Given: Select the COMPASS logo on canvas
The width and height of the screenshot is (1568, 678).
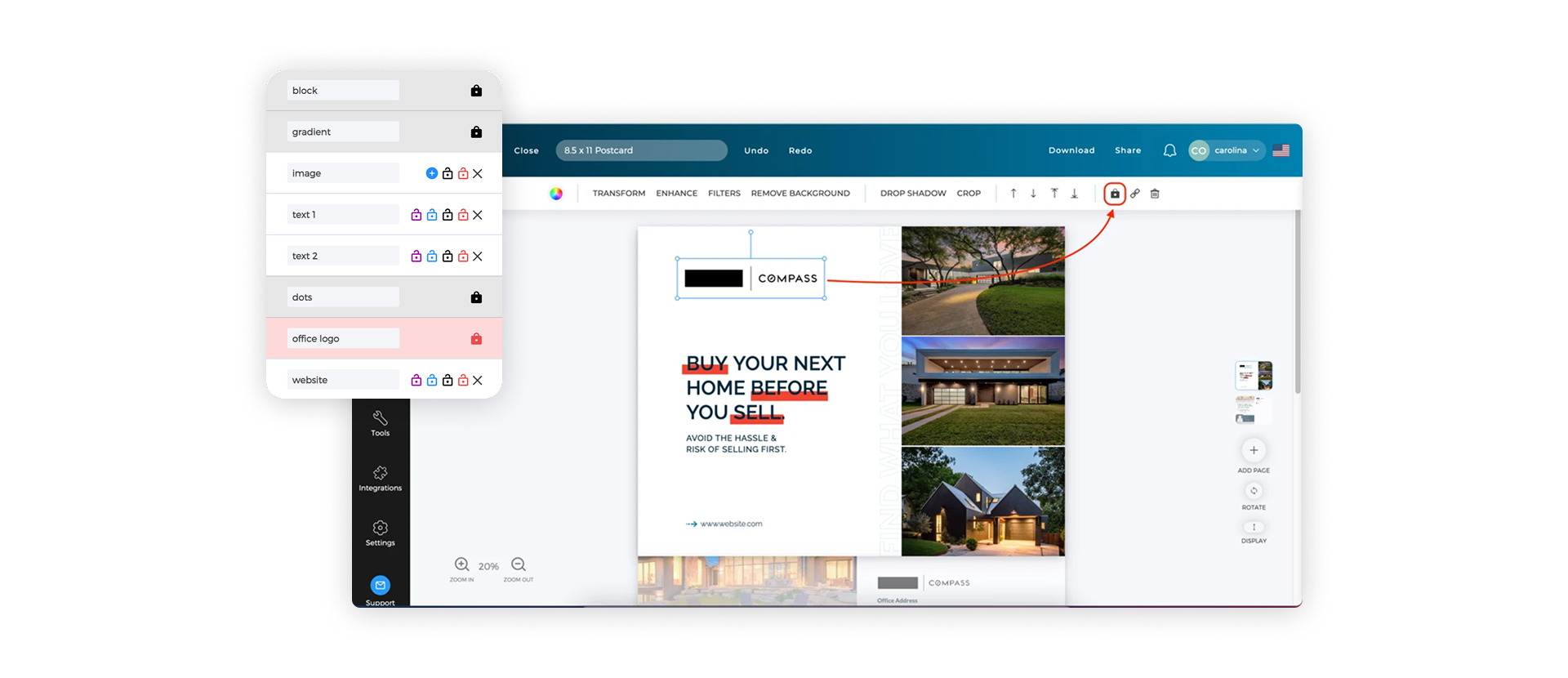Looking at the screenshot, I should coord(751,279).
